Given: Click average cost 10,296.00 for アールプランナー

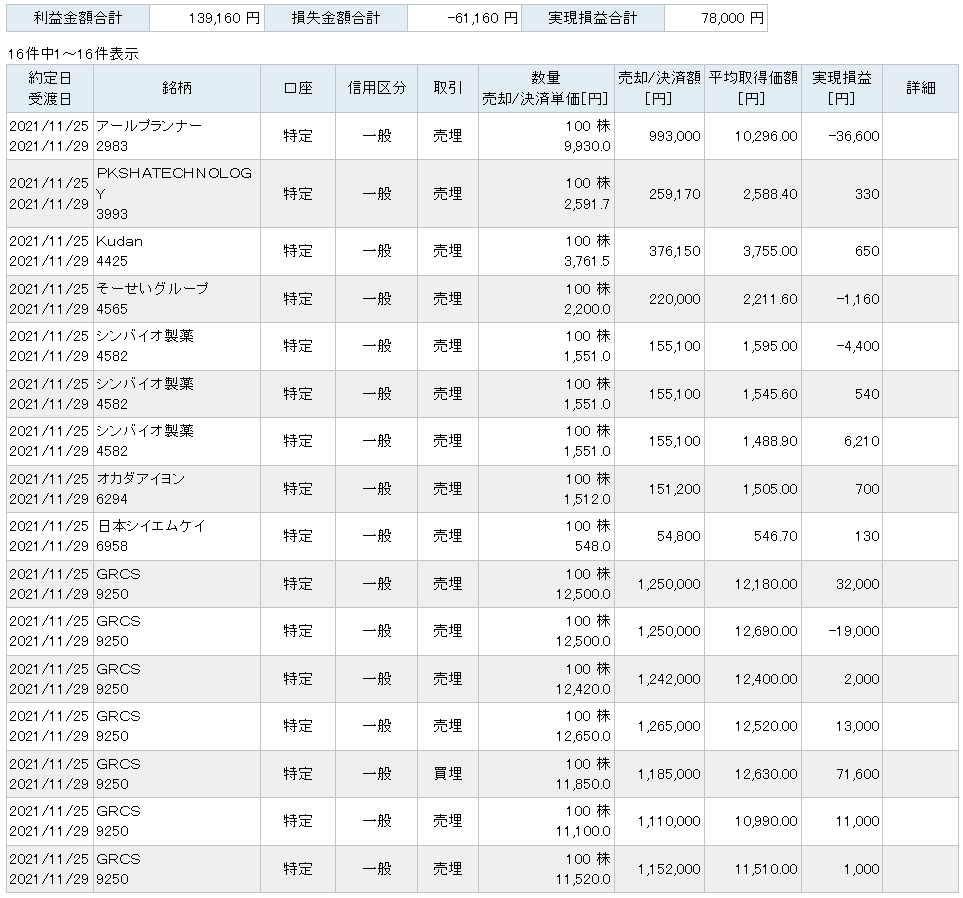Looking at the screenshot, I should click(766, 136).
